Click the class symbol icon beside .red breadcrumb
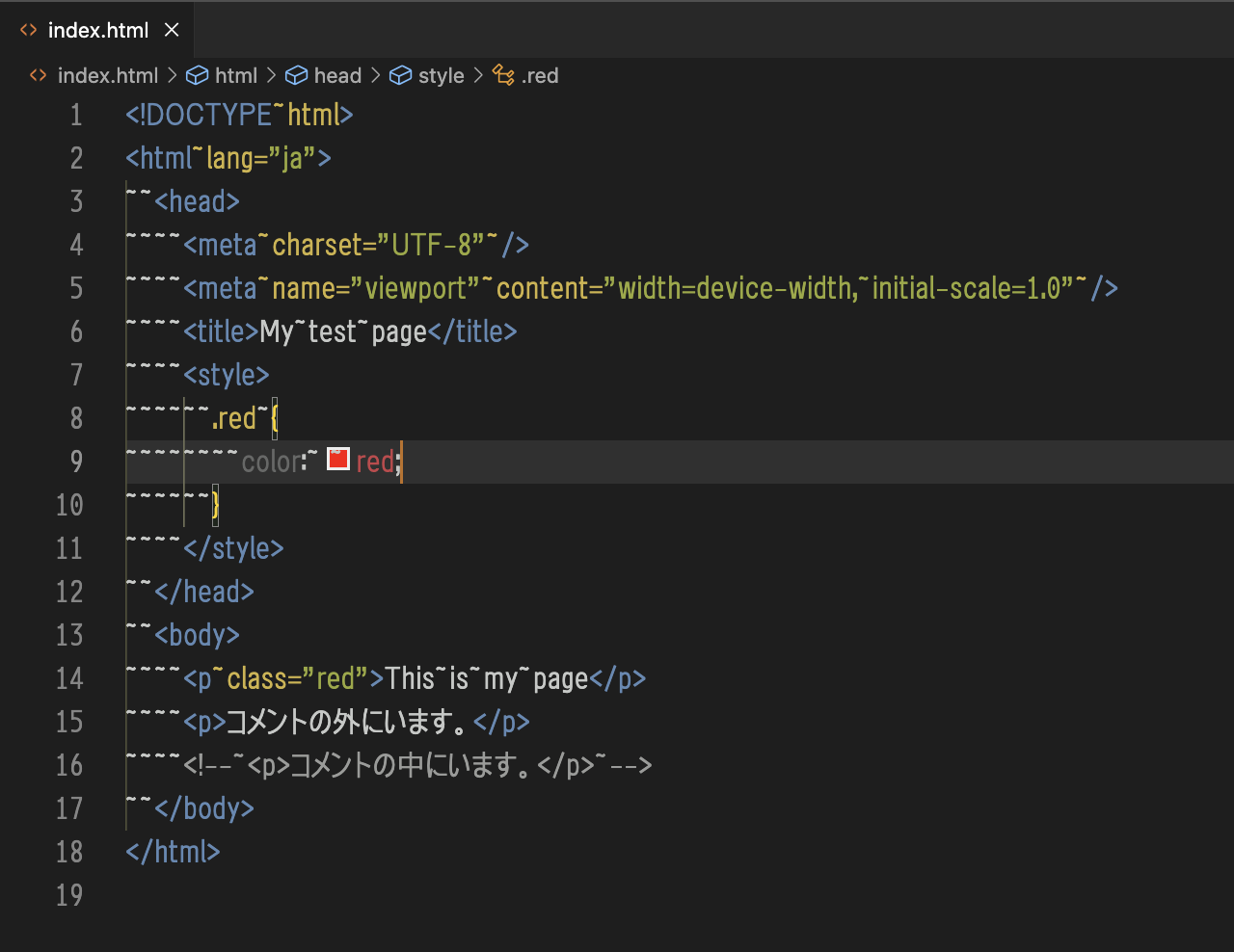The width and height of the screenshot is (1234, 952). click(503, 76)
